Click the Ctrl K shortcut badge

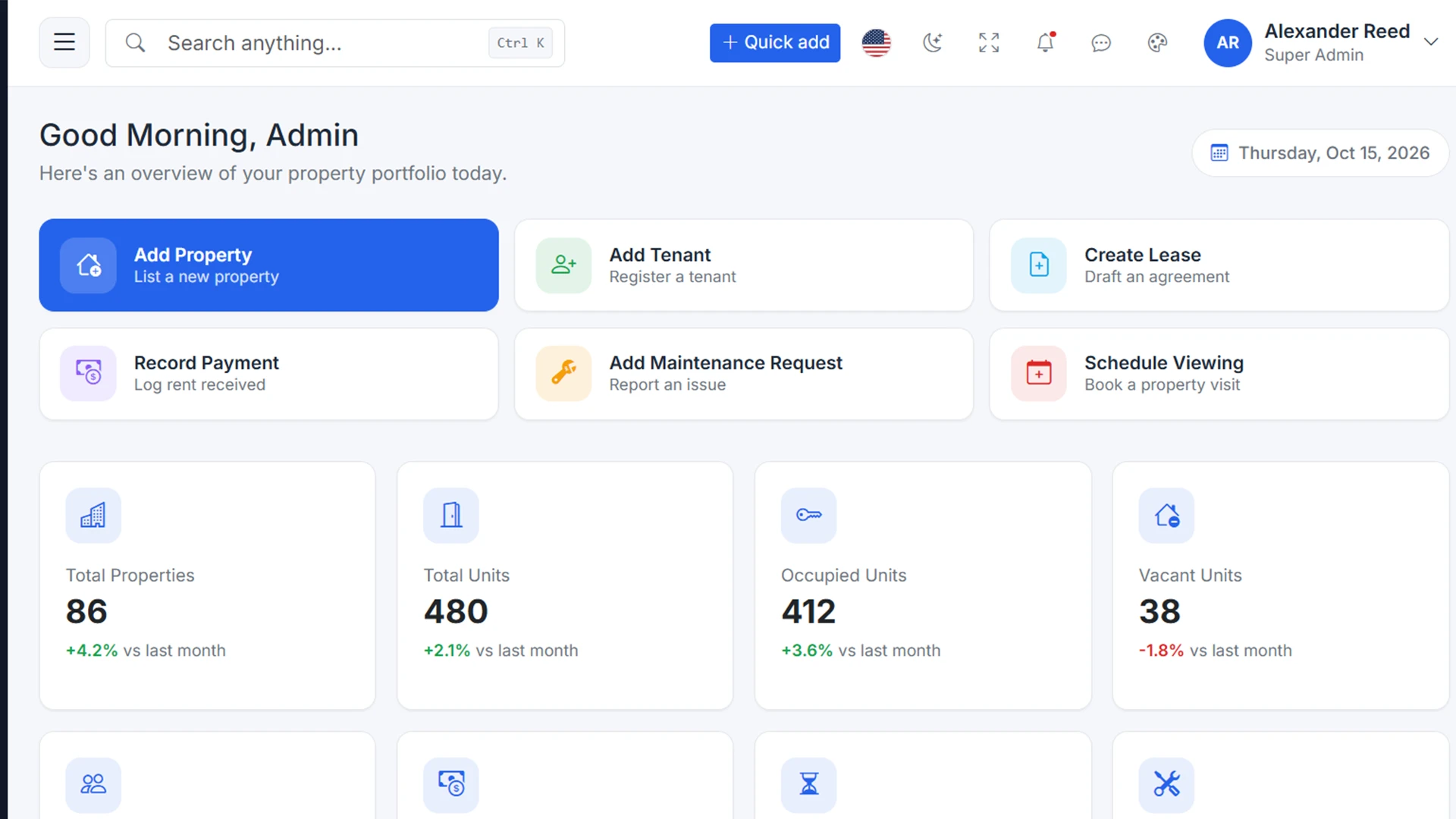(520, 43)
